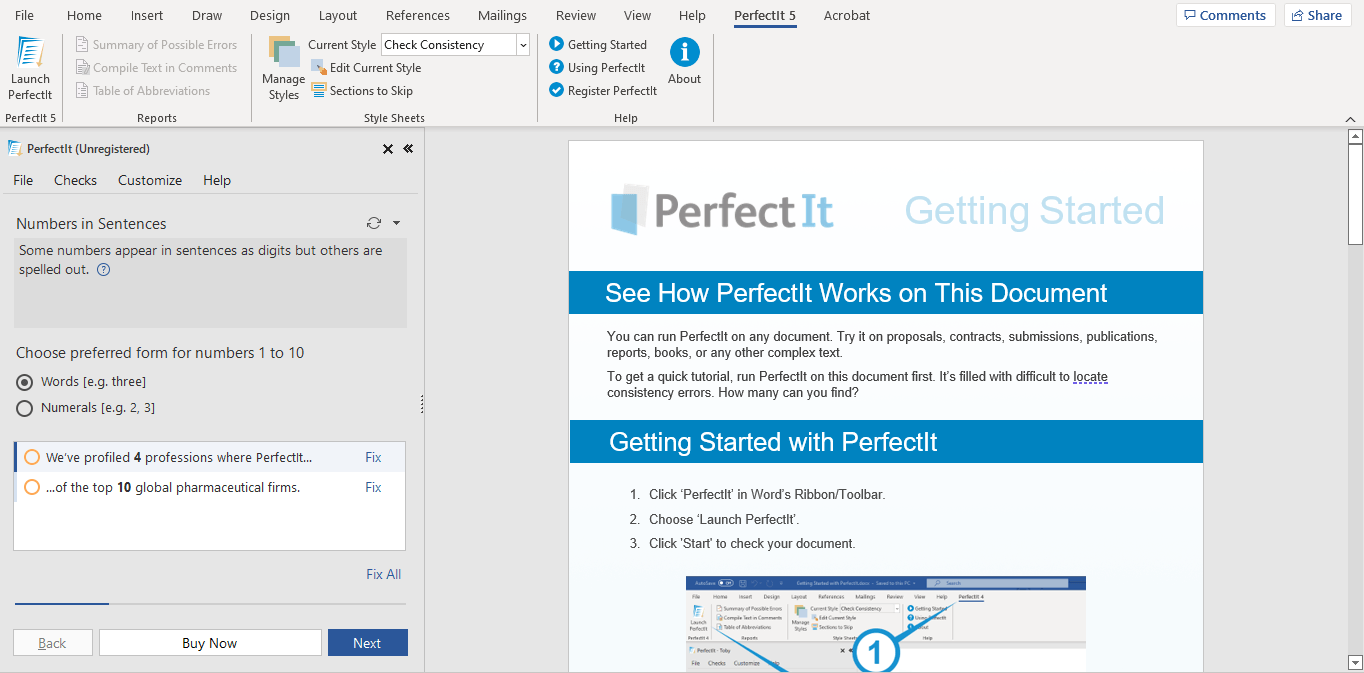Toggle the marker beside the top 10 result
The height and width of the screenshot is (673, 1364).
(x=31, y=487)
